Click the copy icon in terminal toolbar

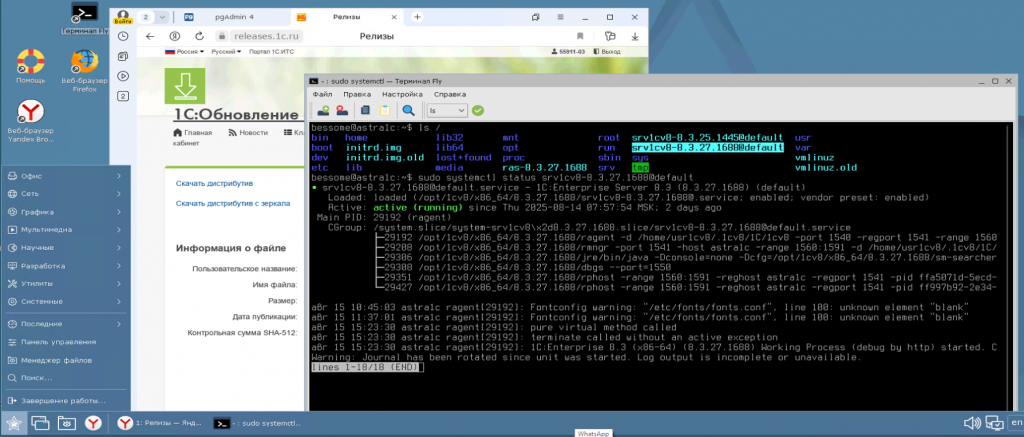click(x=366, y=110)
